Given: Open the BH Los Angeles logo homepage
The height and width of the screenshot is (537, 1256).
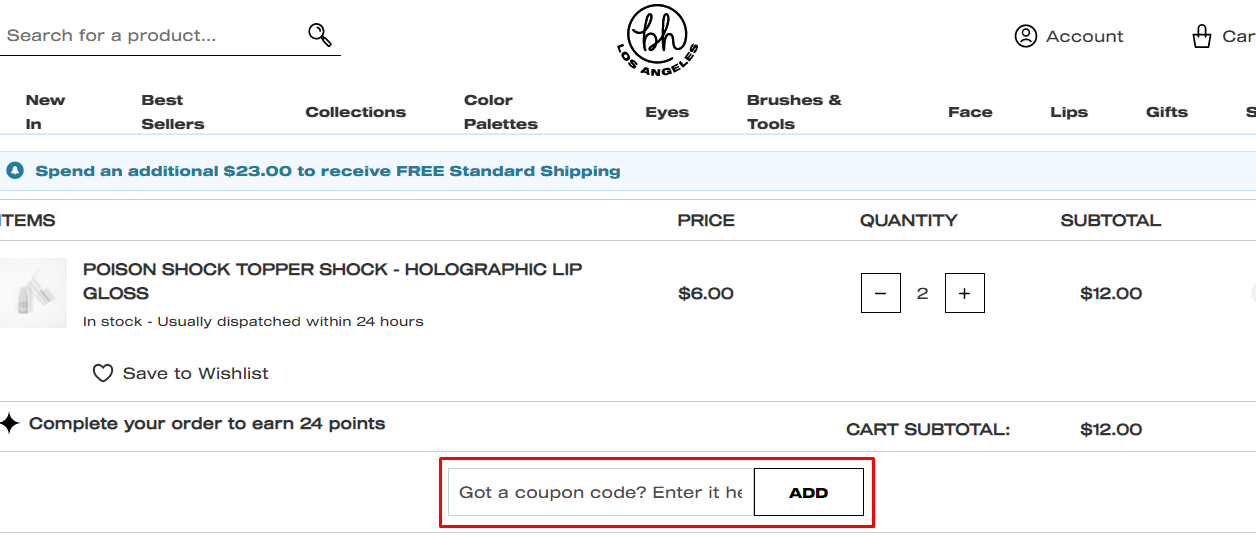Looking at the screenshot, I should click(x=657, y=41).
